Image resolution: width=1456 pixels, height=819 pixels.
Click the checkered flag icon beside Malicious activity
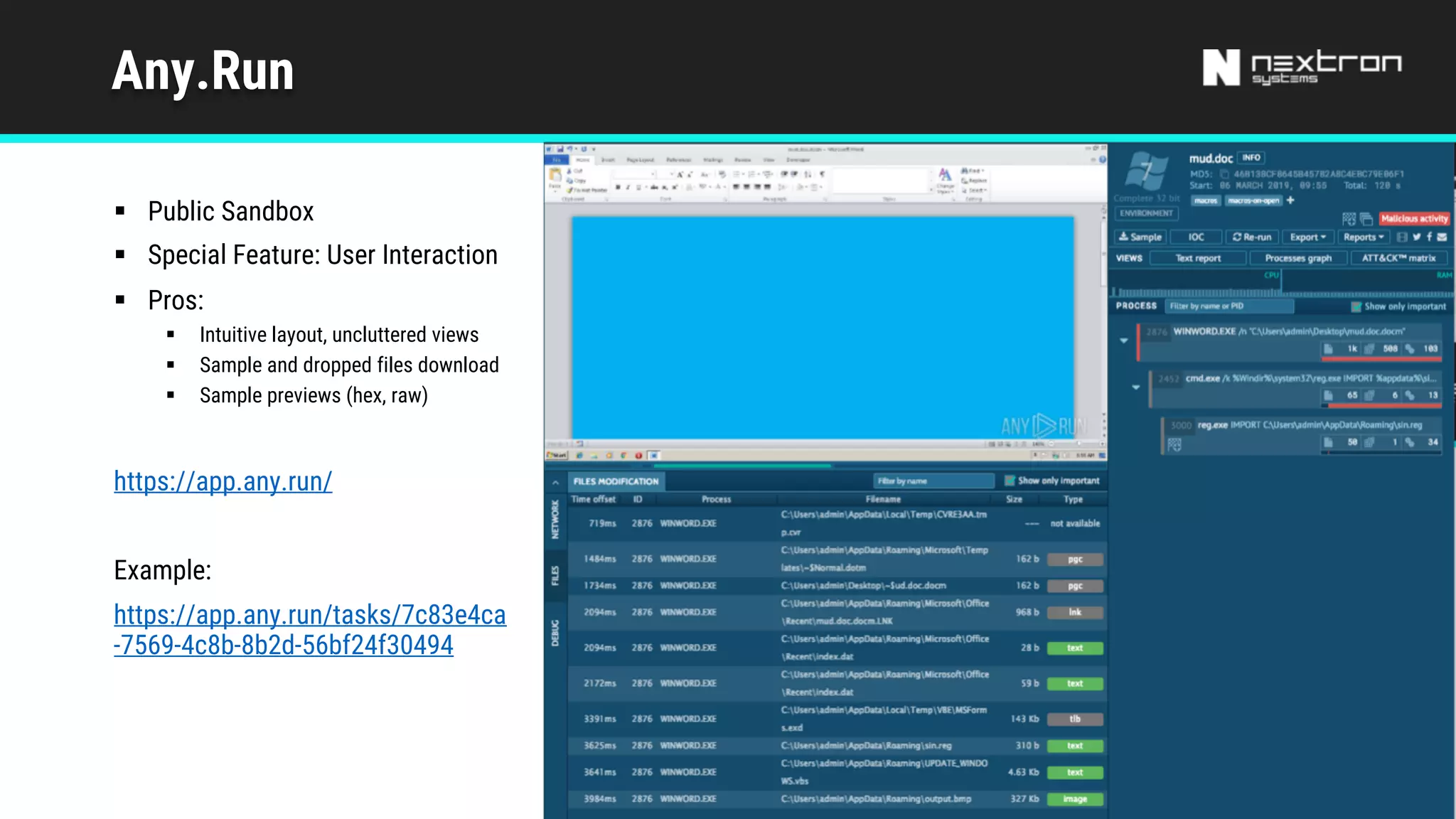coord(1349,219)
